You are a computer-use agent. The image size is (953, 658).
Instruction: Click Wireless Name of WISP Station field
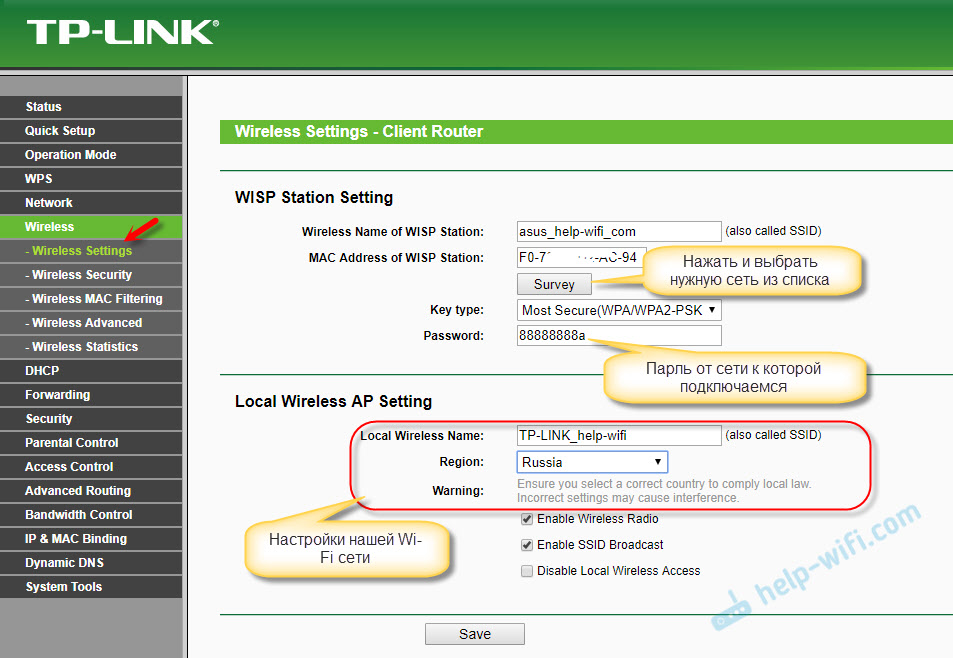(618, 231)
